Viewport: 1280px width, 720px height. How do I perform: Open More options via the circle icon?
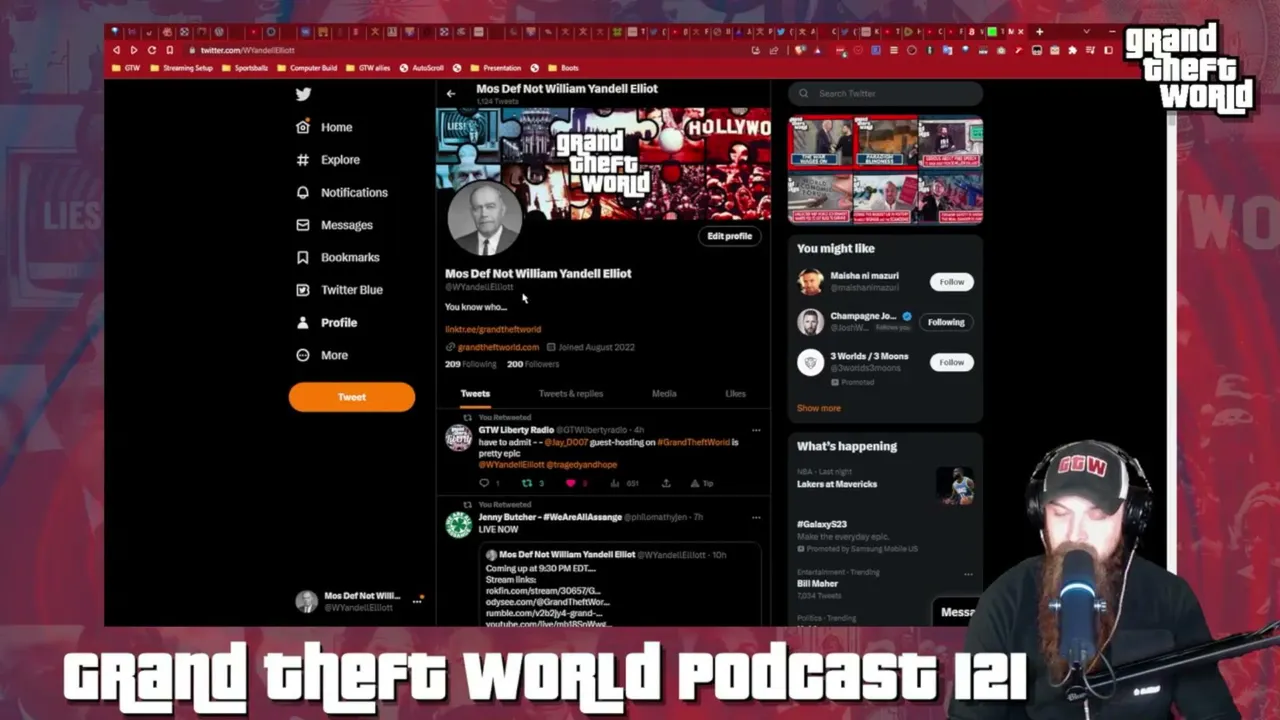pos(303,355)
